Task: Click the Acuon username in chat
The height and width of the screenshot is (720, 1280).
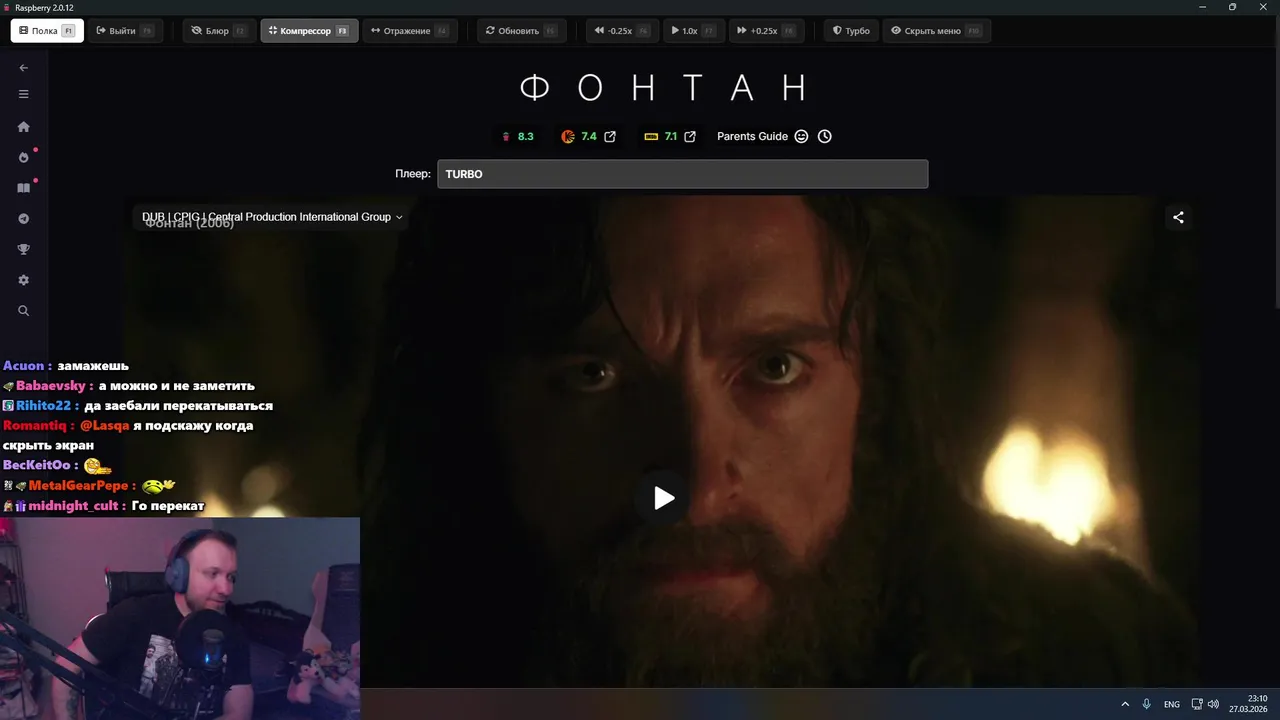Action: 23,365
